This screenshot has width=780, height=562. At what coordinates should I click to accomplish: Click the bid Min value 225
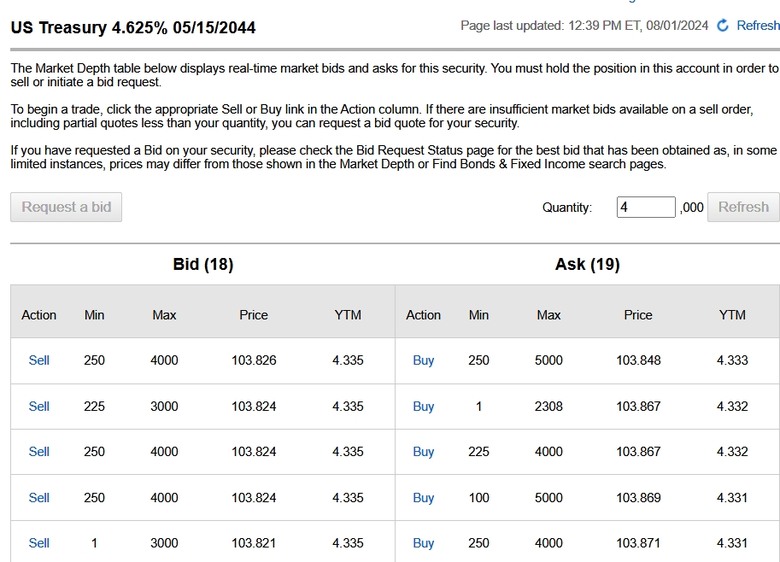click(x=94, y=406)
